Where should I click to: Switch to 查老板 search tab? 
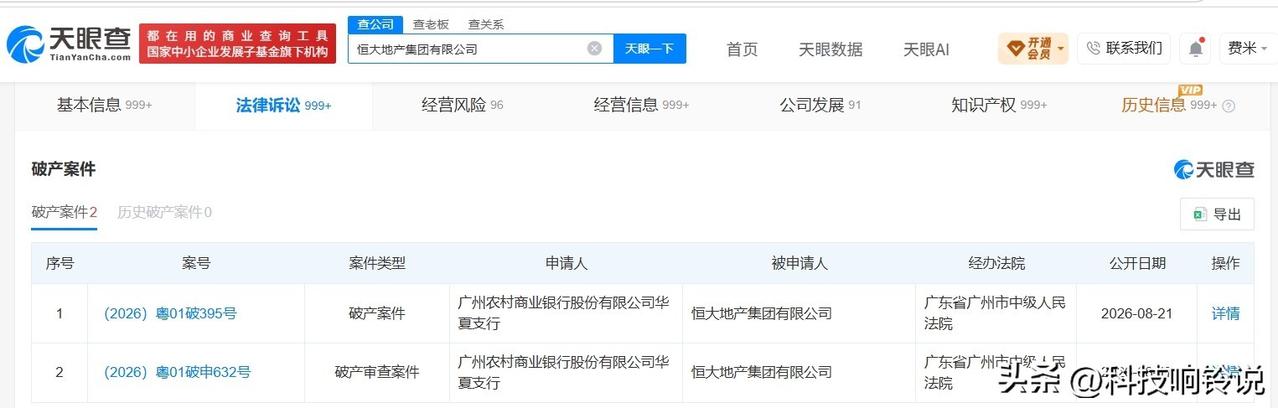431,24
